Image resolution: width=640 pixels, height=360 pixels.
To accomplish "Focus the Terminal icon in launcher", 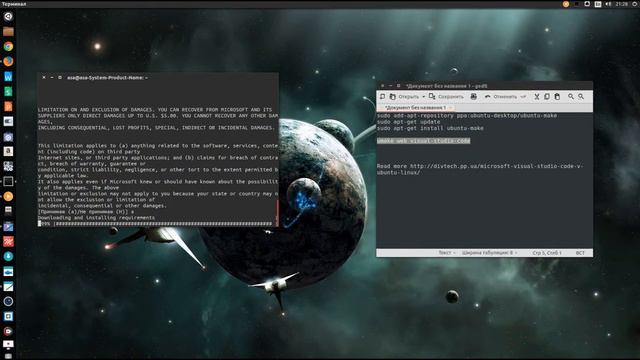I will (8, 181).
